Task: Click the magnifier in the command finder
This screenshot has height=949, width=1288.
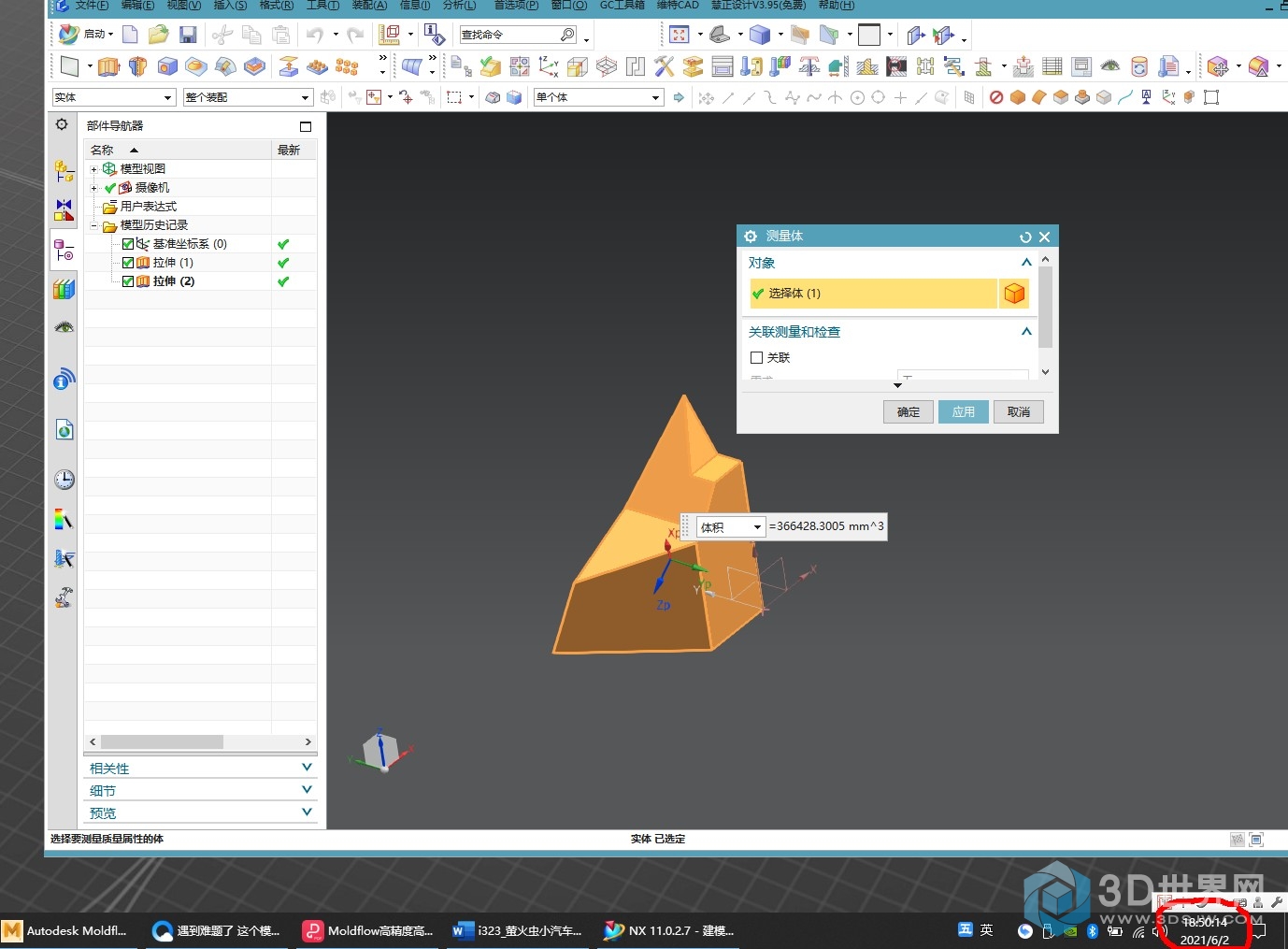Action: [x=567, y=35]
